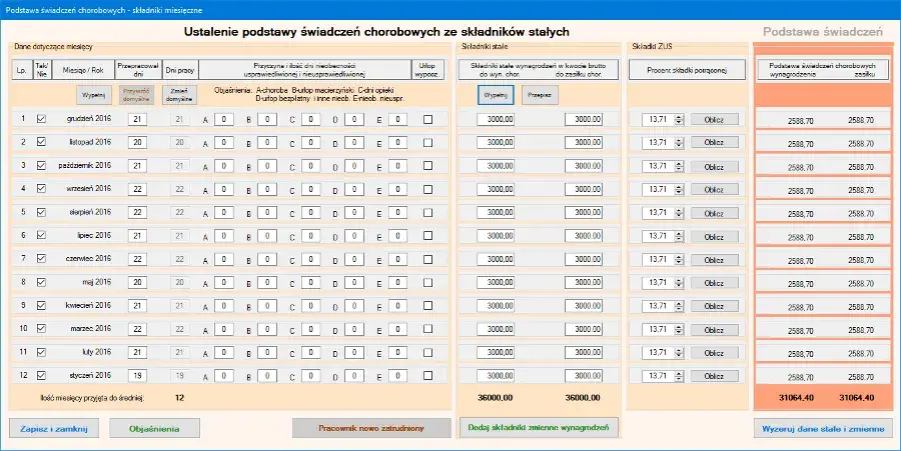Uncheck the Tak/Nie box for grudzień 2016
Screen dimensions: 901x451
click(41, 118)
